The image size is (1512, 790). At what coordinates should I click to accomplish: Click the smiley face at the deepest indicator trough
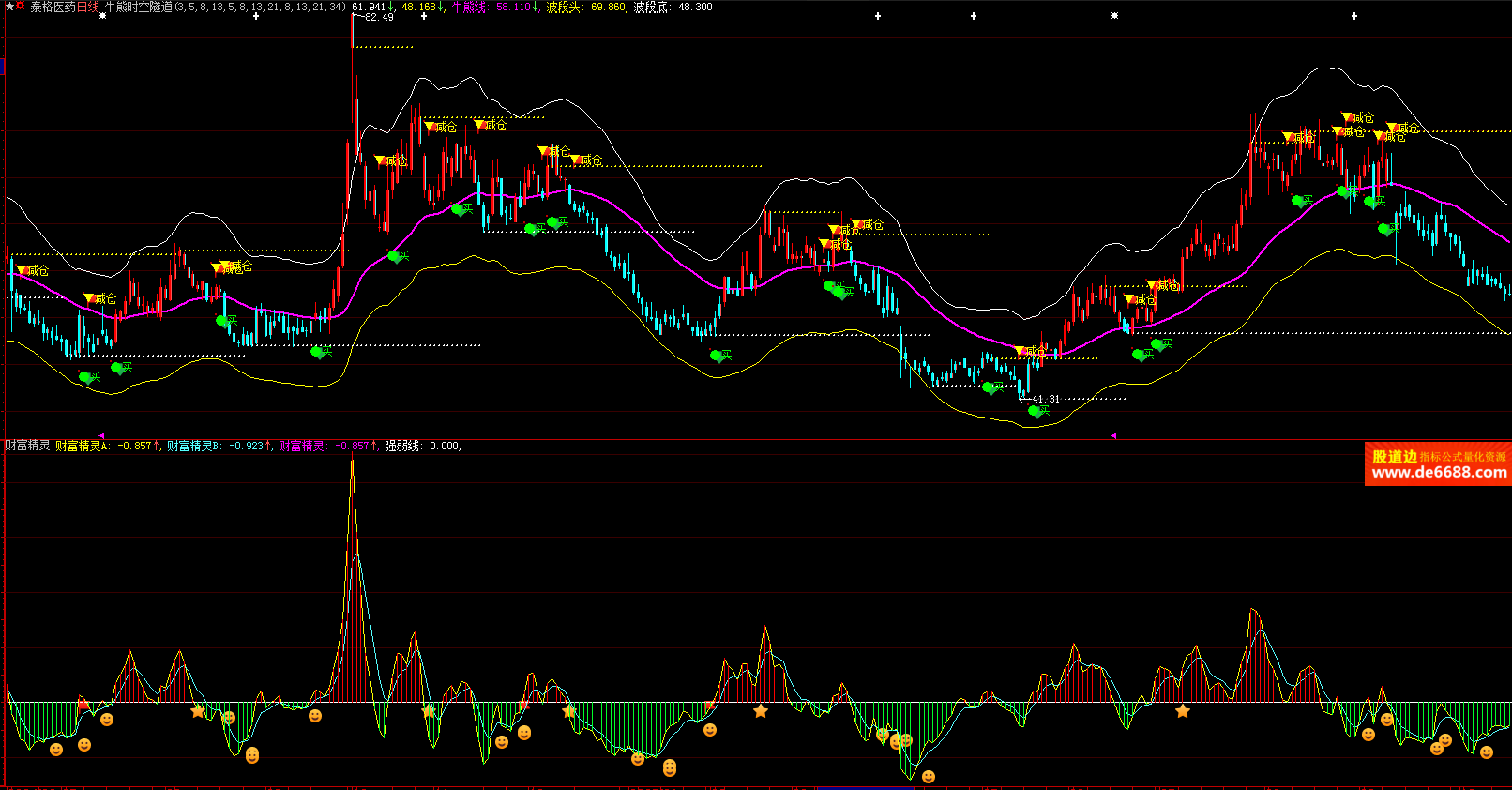pos(929,777)
